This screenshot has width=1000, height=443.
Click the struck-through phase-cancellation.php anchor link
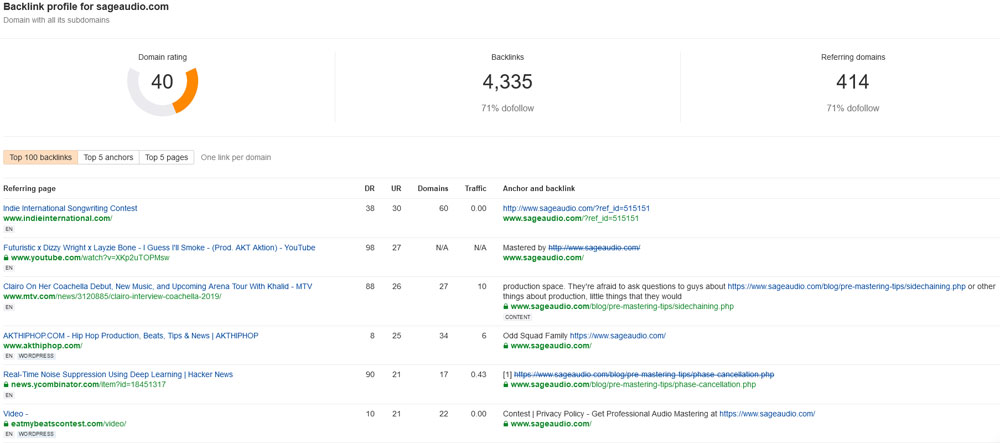click(644, 375)
